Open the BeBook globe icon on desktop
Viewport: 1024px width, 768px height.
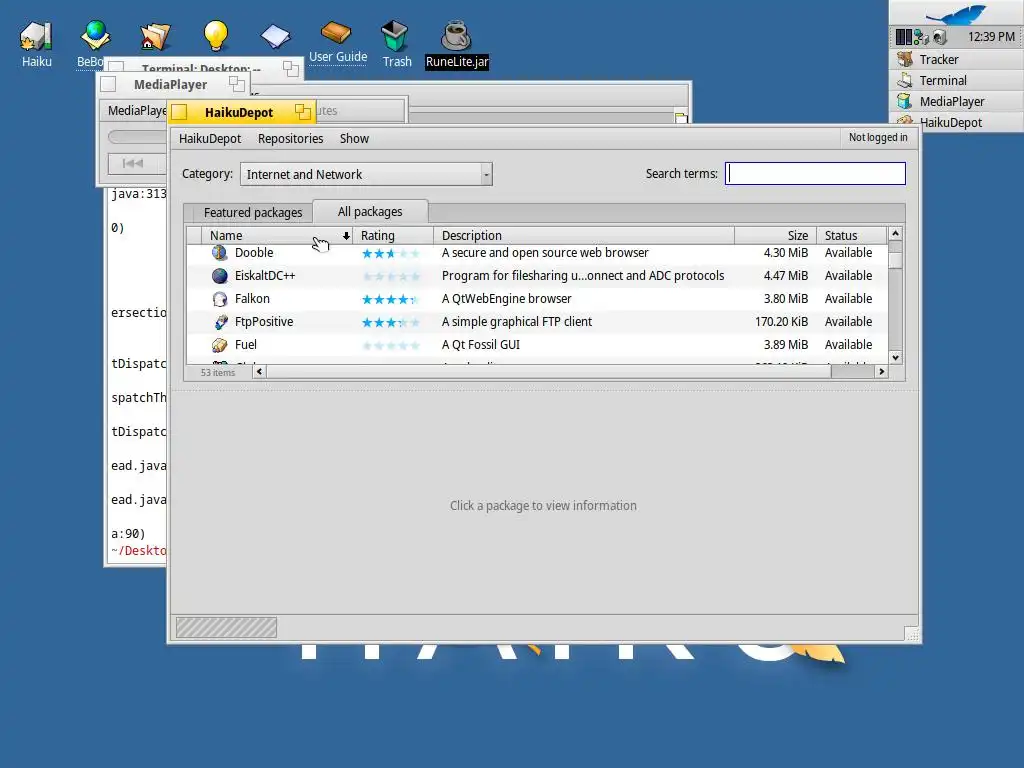[95, 37]
